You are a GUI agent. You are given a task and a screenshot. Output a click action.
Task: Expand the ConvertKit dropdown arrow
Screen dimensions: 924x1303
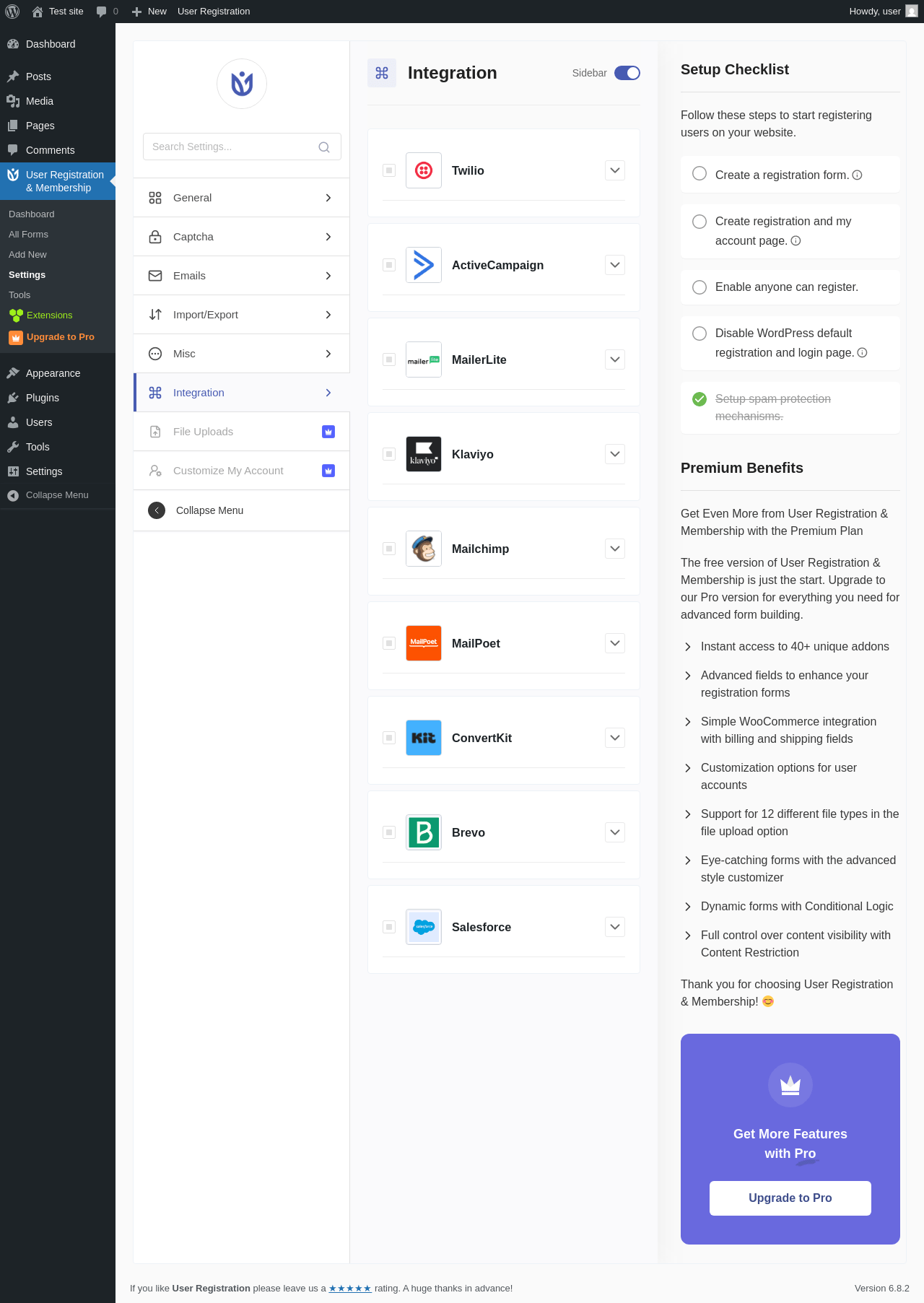615,738
